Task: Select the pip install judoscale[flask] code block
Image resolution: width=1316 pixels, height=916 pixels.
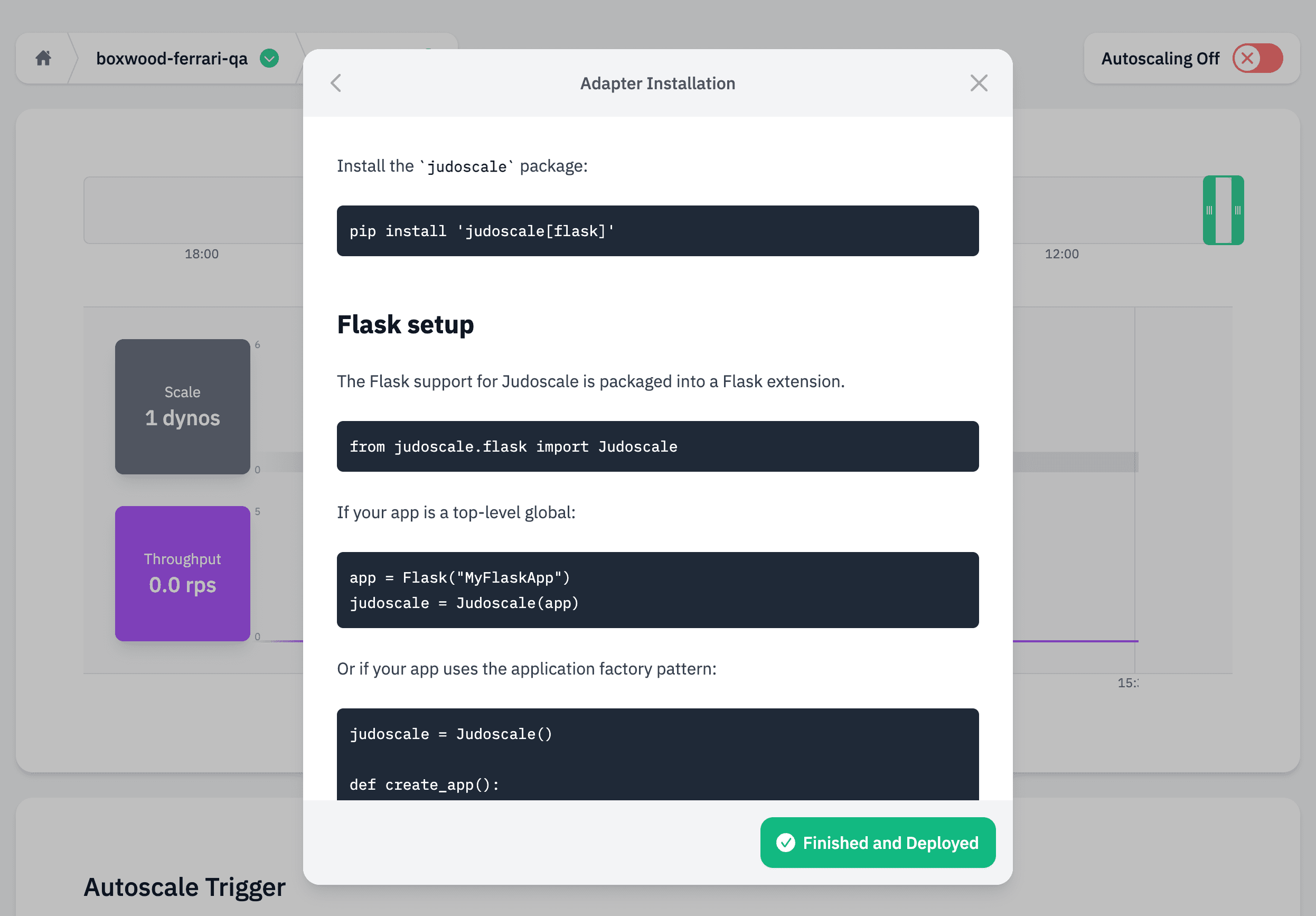Action: [657, 230]
